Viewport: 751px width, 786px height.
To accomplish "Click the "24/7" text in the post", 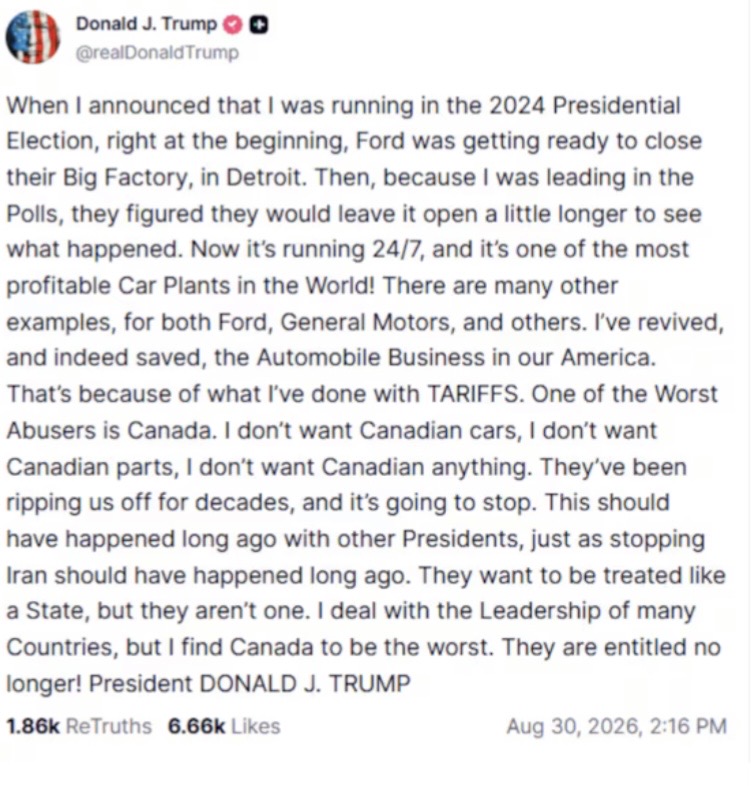I will pos(397,250).
